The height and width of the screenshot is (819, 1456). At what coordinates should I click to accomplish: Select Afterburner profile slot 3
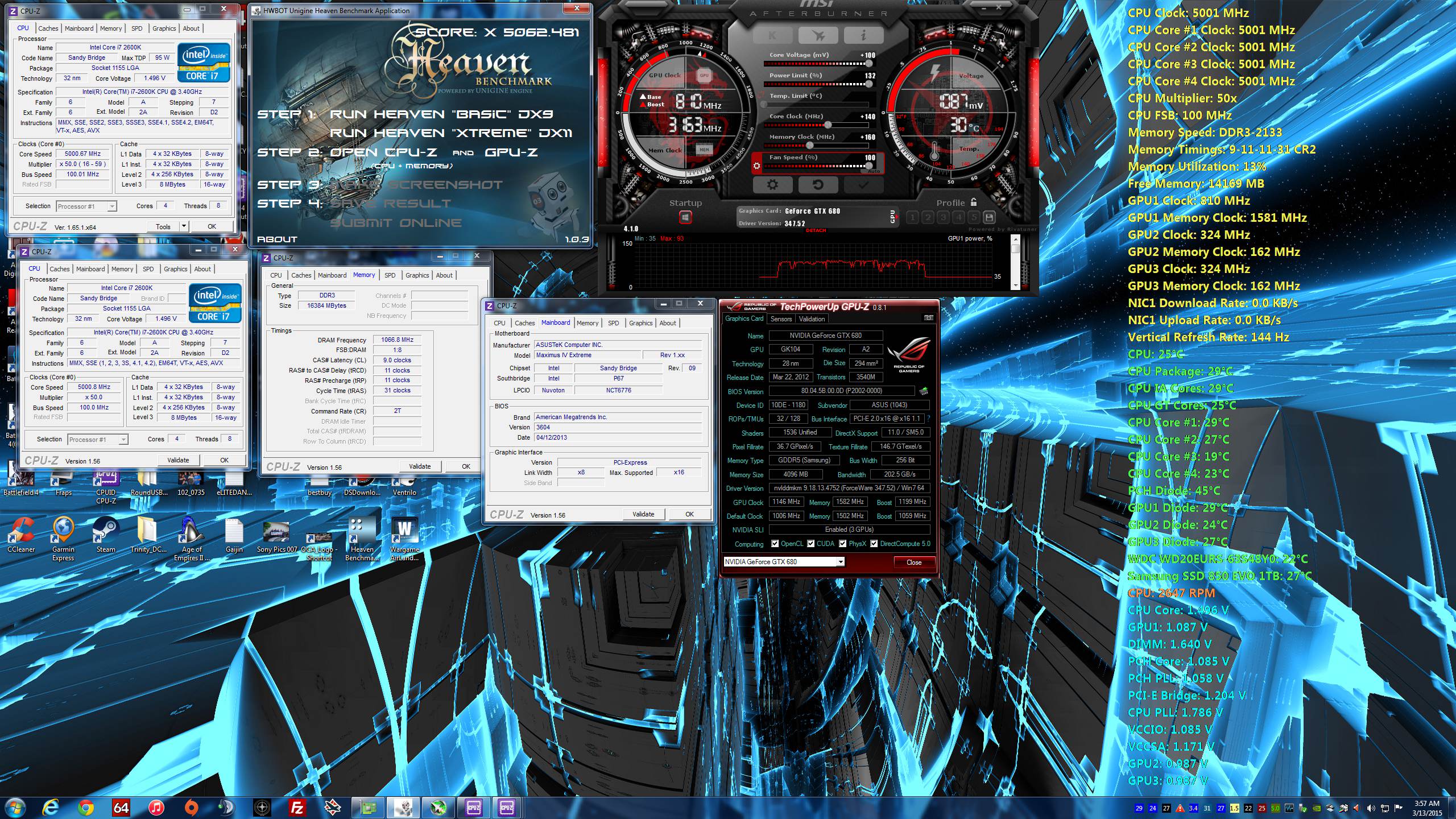[943, 217]
